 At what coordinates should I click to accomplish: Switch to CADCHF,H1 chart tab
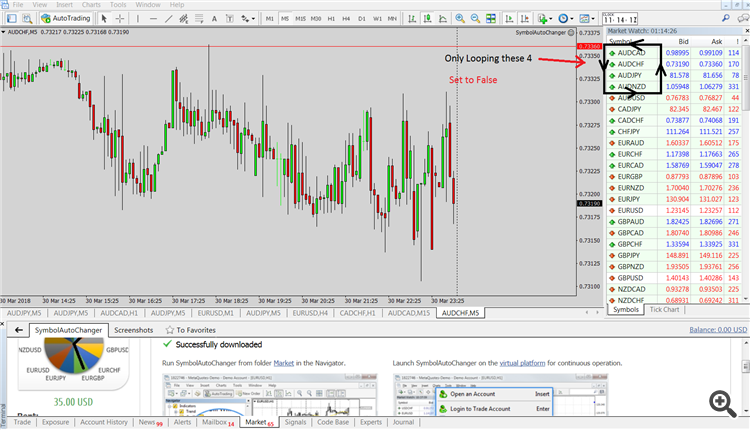tap(357, 313)
